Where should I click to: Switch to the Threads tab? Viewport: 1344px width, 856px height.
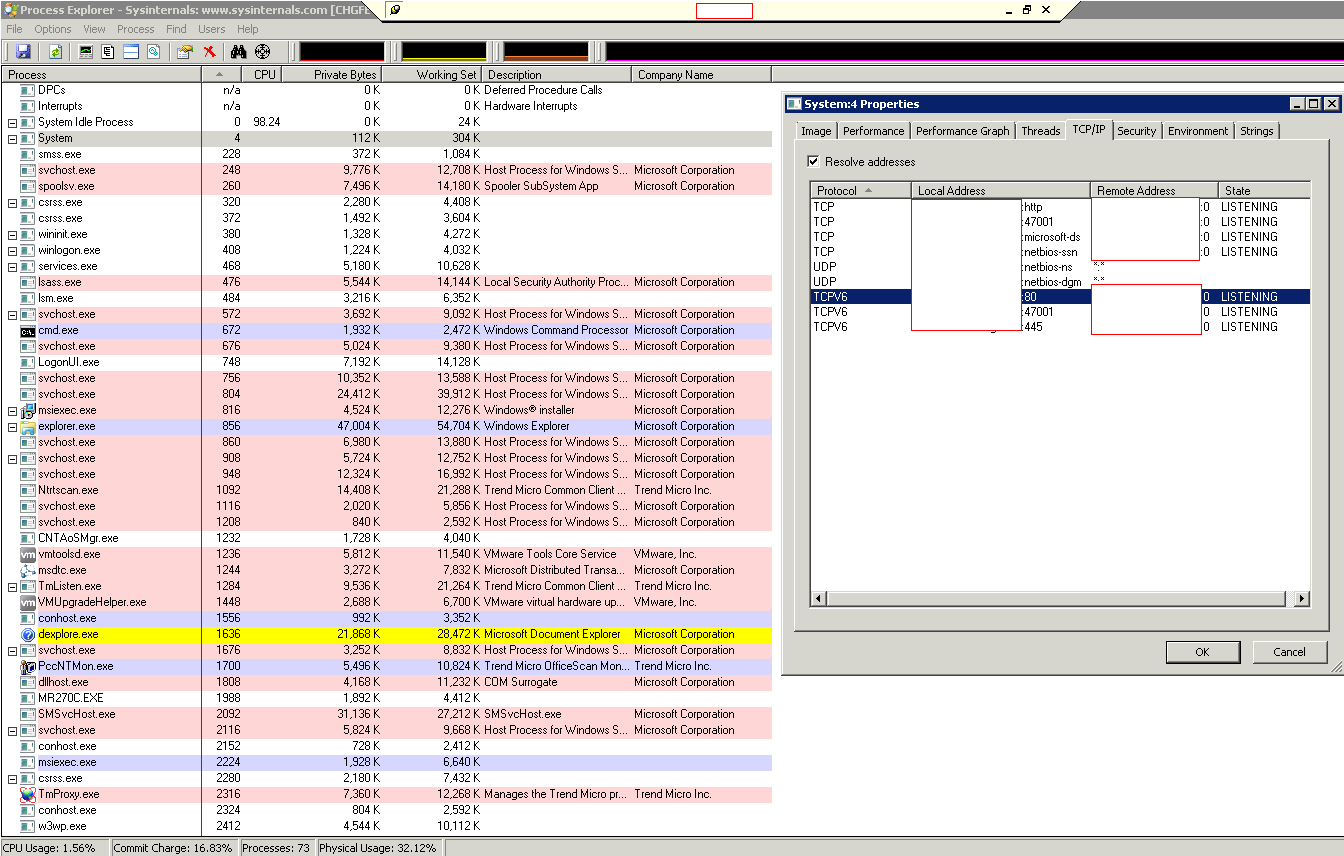[x=1040, y=131]
